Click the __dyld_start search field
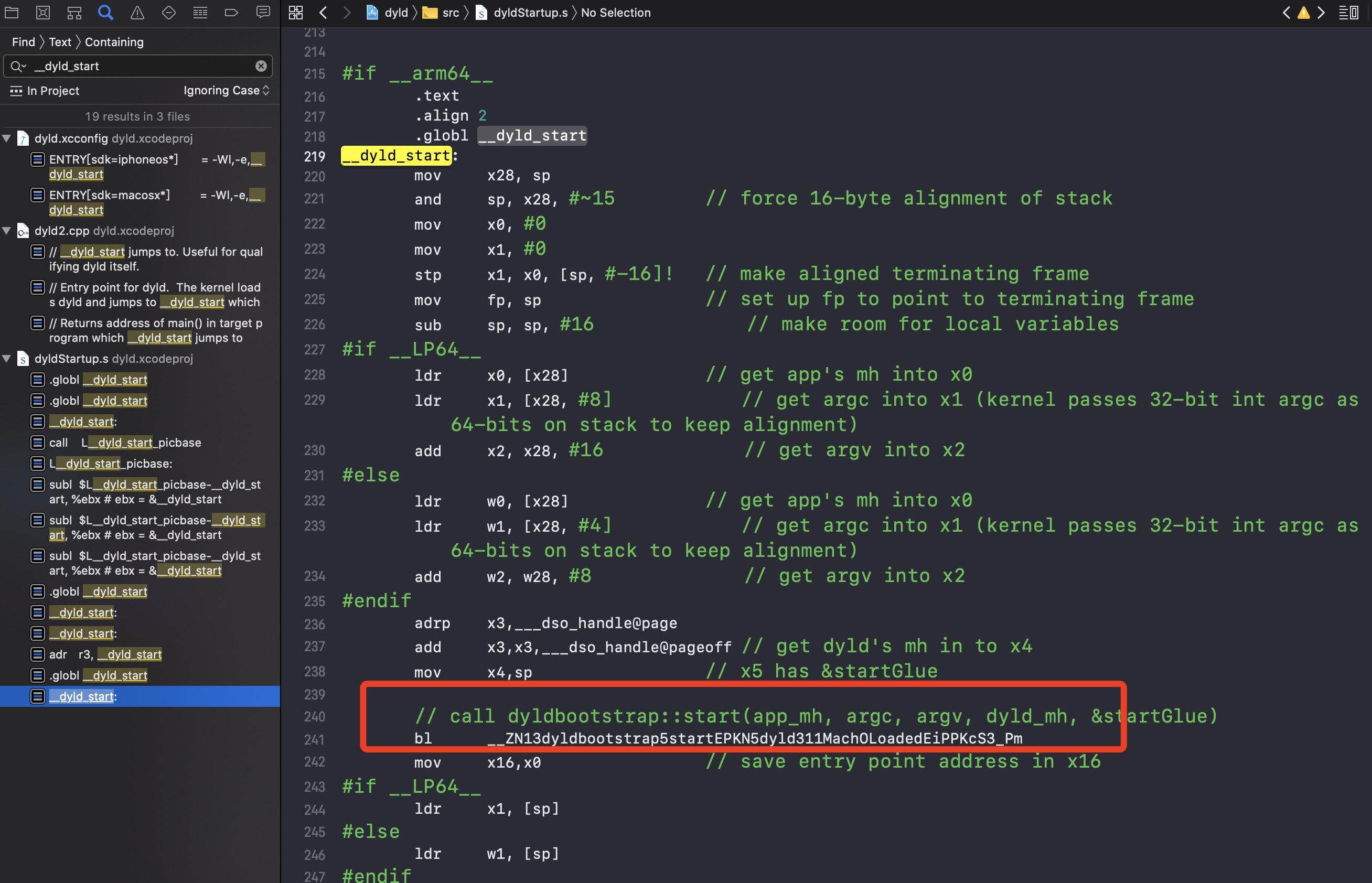 click(x=137, y=66)
